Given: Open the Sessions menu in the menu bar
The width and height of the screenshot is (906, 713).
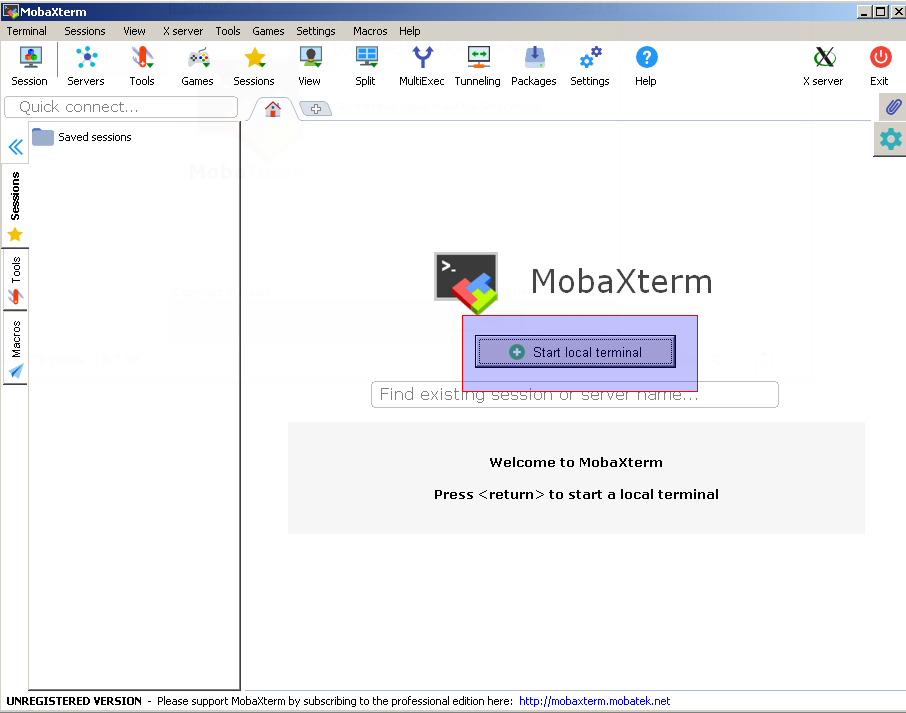Looking at the screenshot, I should 85,31.
